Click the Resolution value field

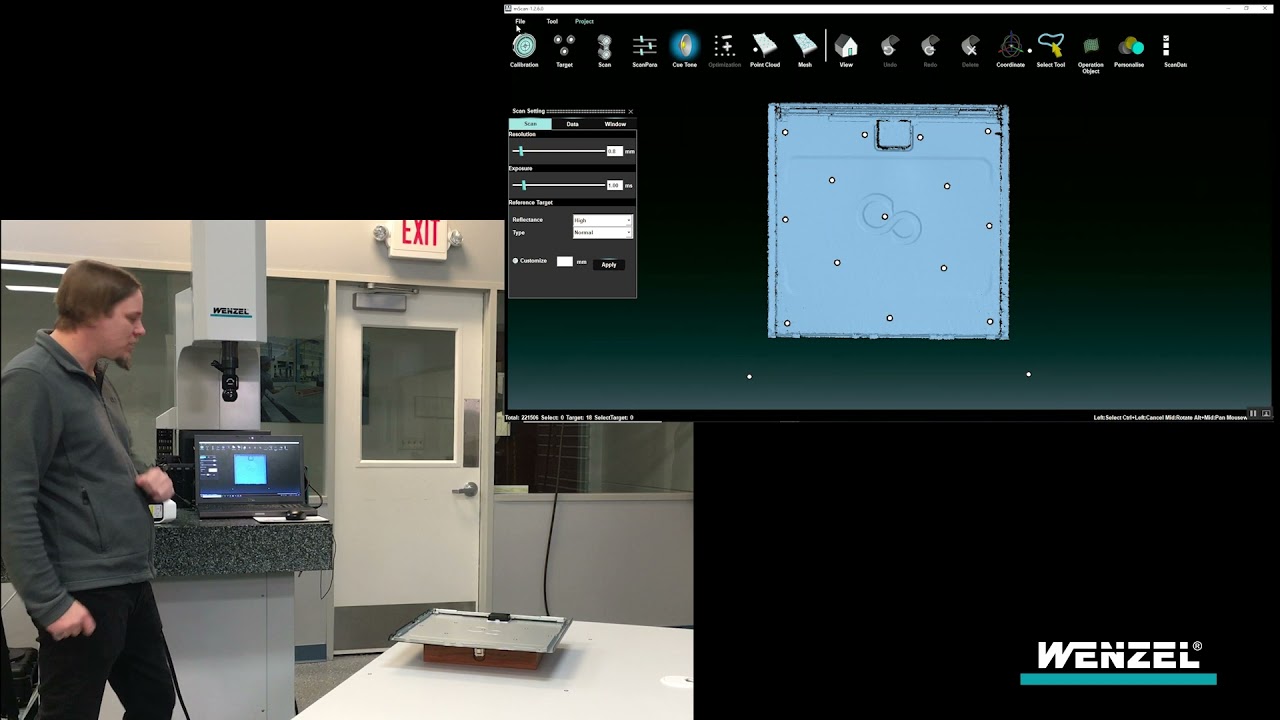pyautogui.click(x=614, y=151)
